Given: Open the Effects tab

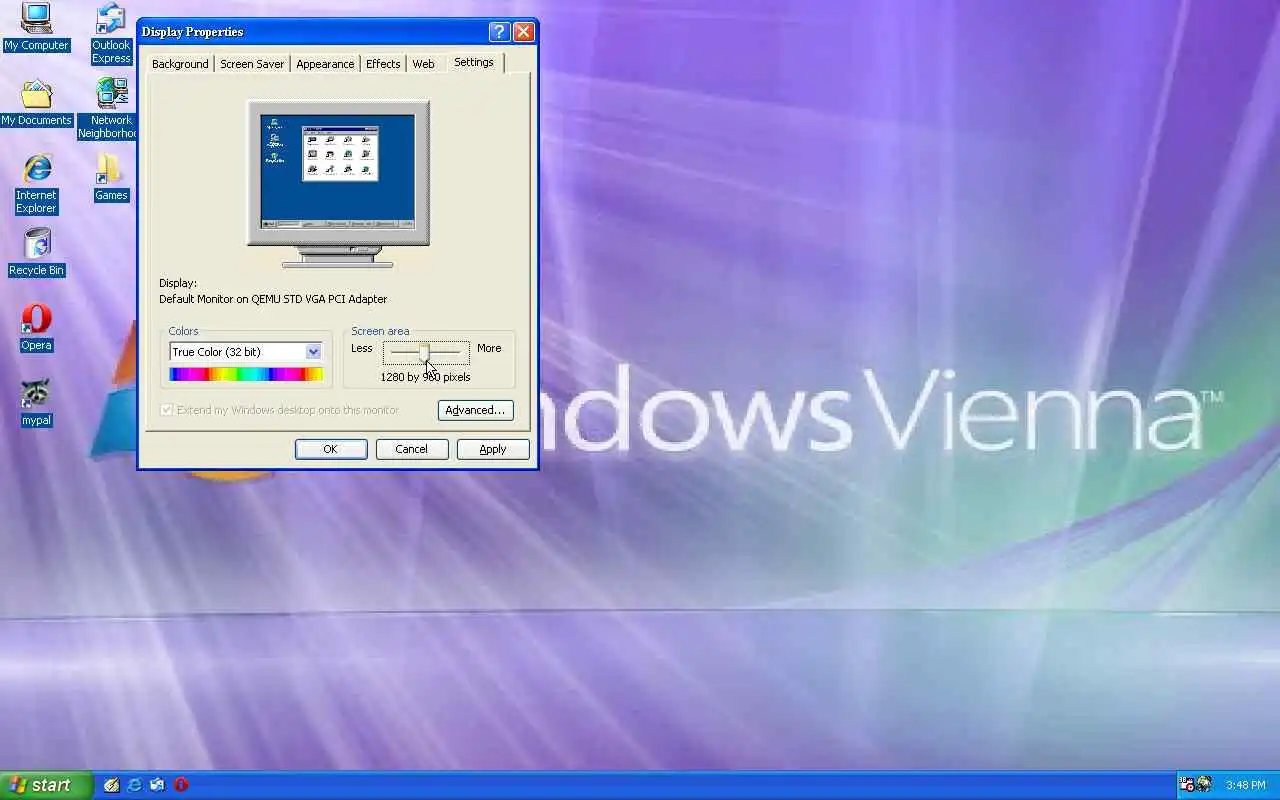Looking at the screenshot, I should coord(383,64).
